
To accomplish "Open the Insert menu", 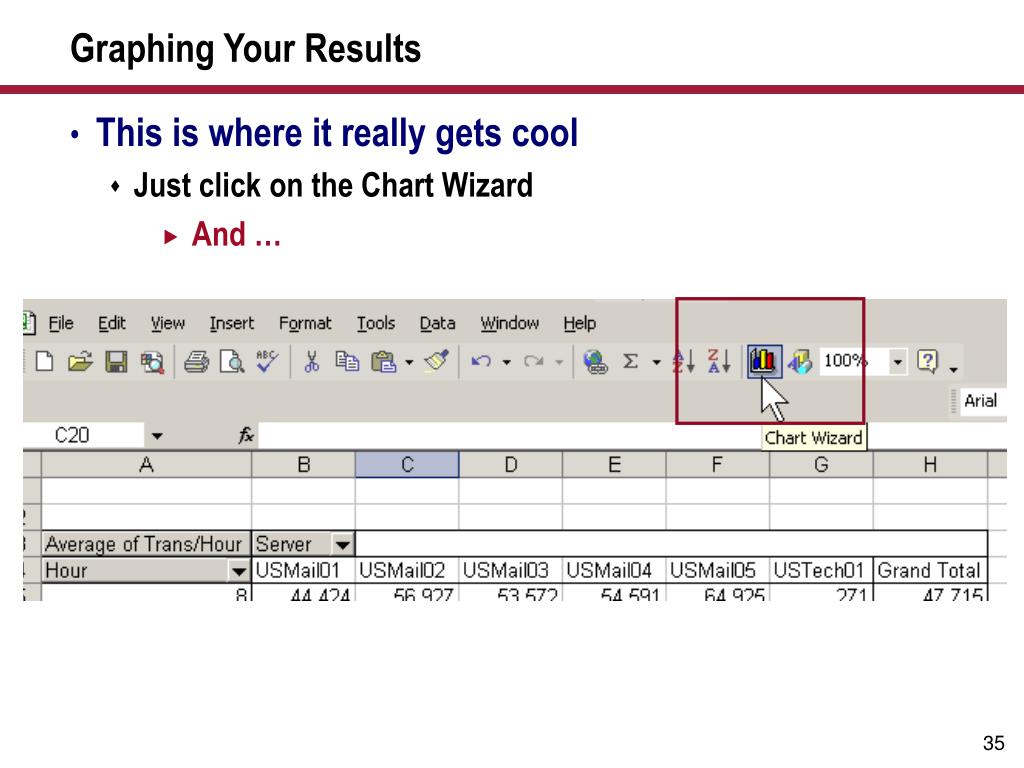I will (x=232, y=323).
